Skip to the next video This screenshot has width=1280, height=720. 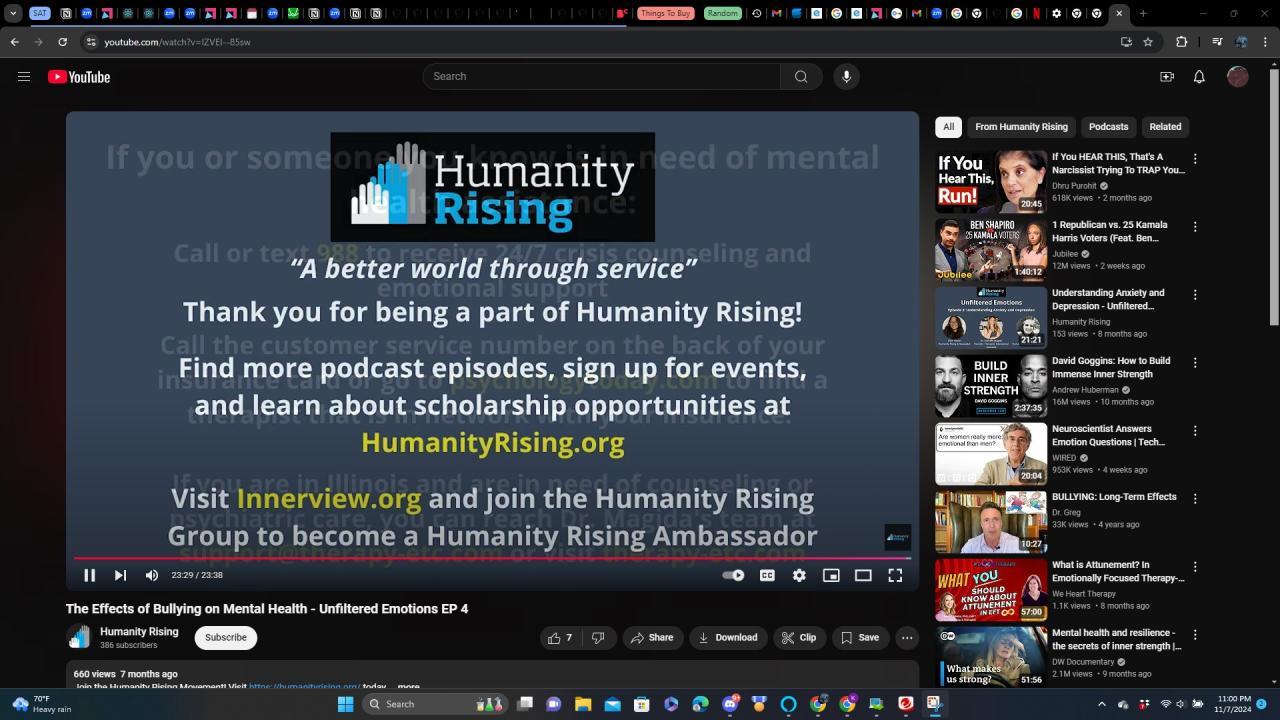[120, 575]
